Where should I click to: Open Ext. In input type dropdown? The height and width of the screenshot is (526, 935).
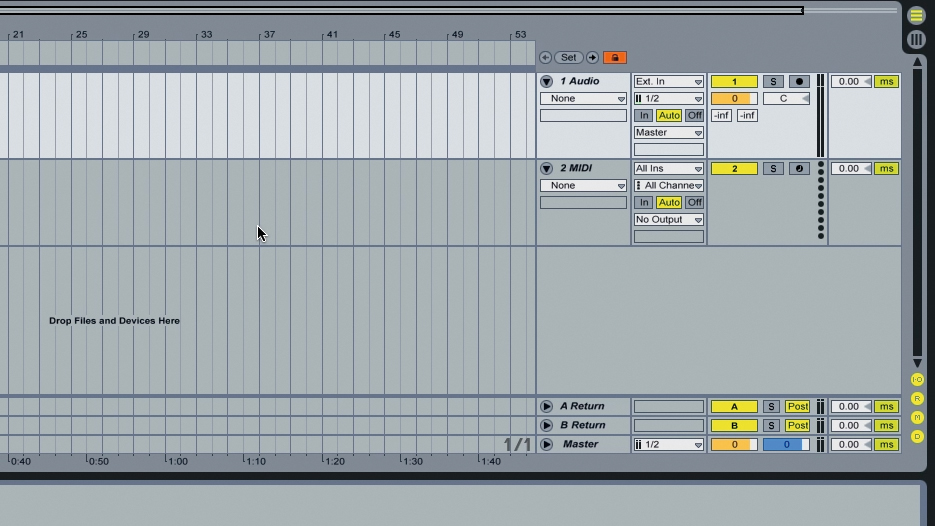[x=668, y=82]
